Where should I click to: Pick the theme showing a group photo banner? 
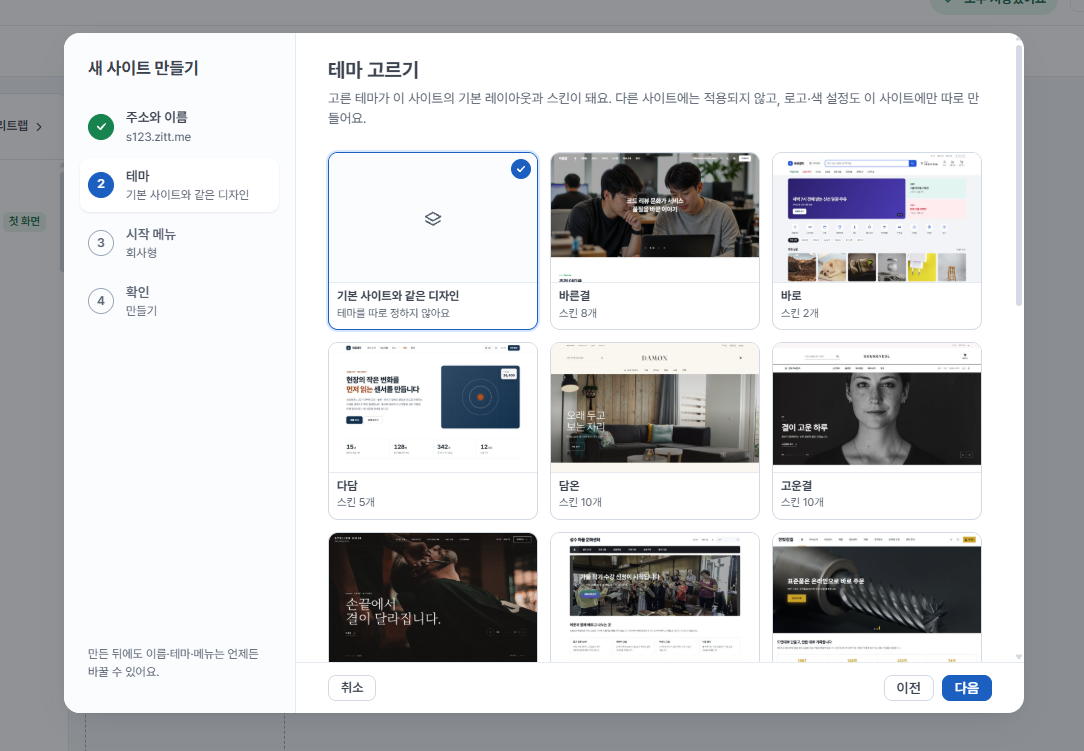[655, 597]
